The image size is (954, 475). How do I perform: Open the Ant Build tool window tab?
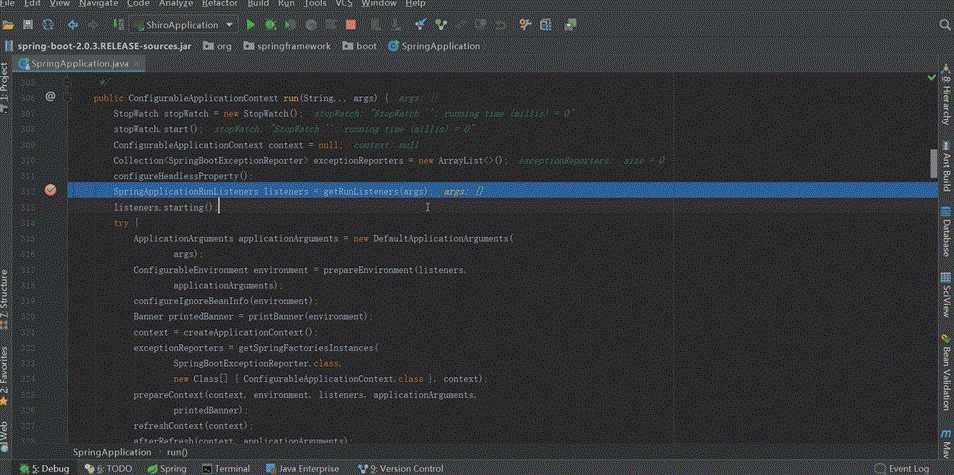[x=946, y=165]
